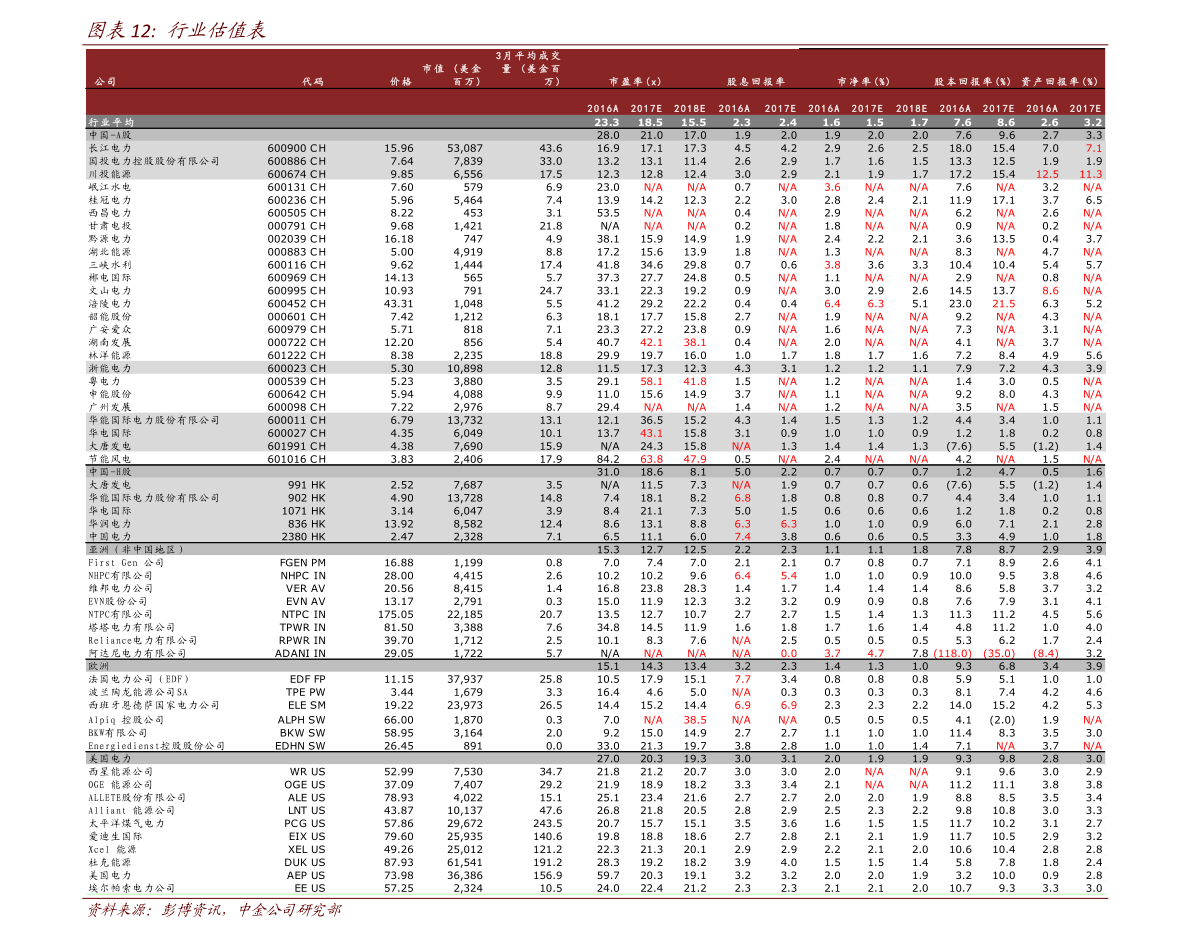The width and height of the screenshot is (1191, 939).
Task: Click the "欧洲" section label
Action: click(x=99, y=666)
